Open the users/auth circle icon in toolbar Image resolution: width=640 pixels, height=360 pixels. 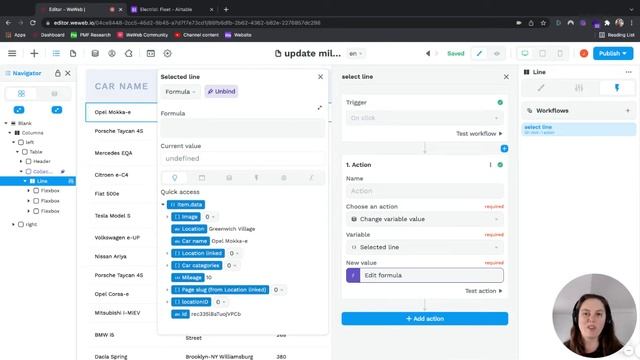point(112,53)
